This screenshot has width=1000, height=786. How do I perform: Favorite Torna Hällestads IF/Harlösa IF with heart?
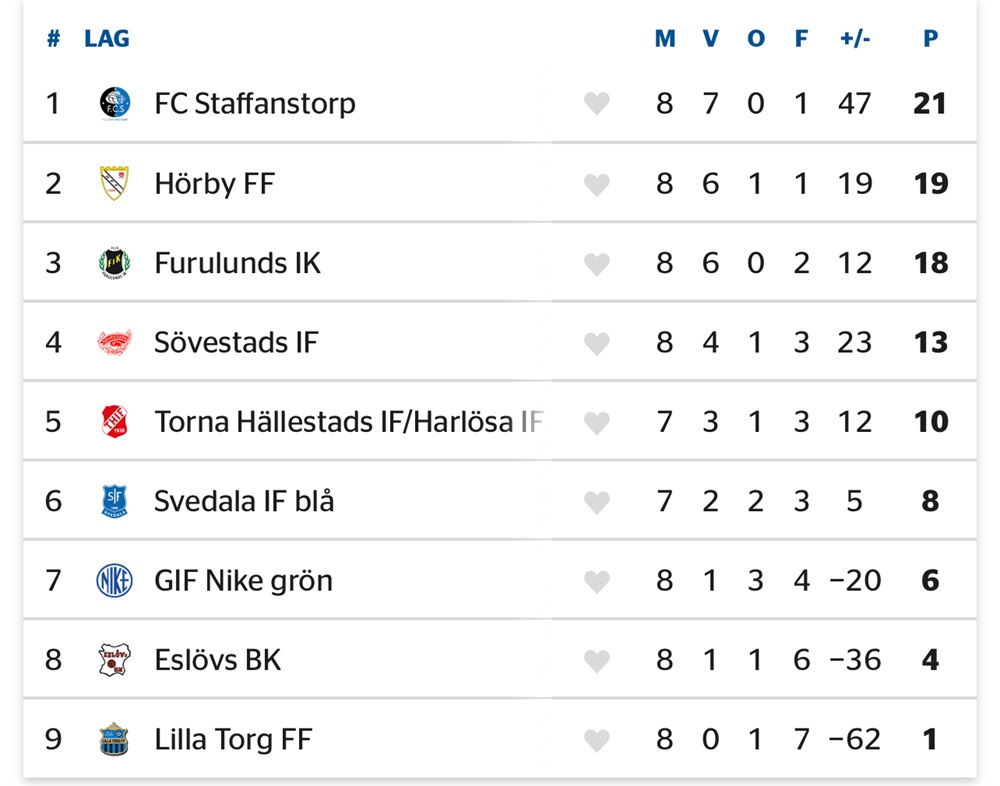tap(597, 422)
